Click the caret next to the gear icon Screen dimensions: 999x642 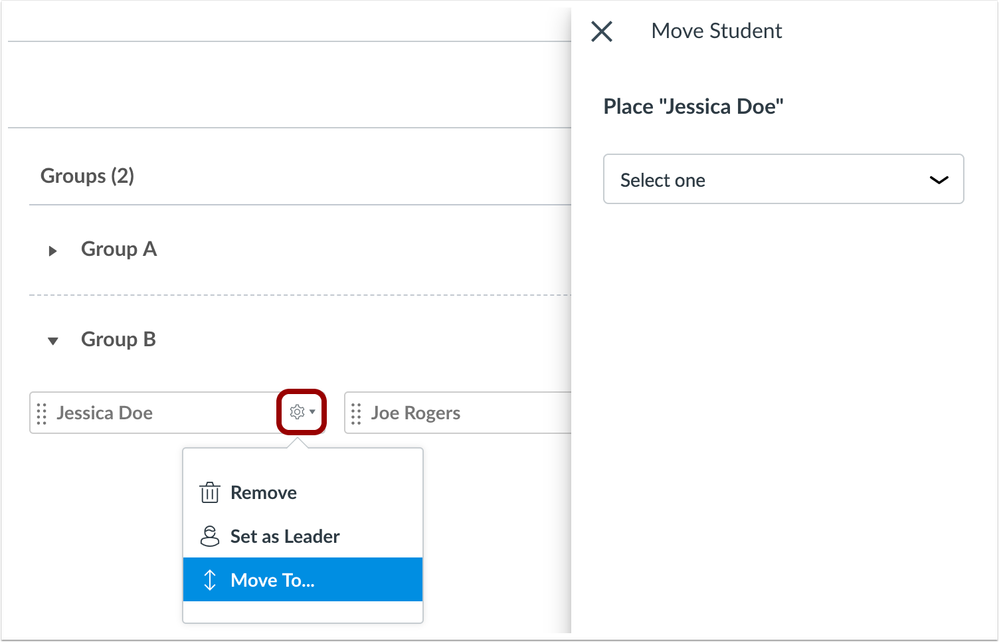pyautogui.click(x=312, y=412)
